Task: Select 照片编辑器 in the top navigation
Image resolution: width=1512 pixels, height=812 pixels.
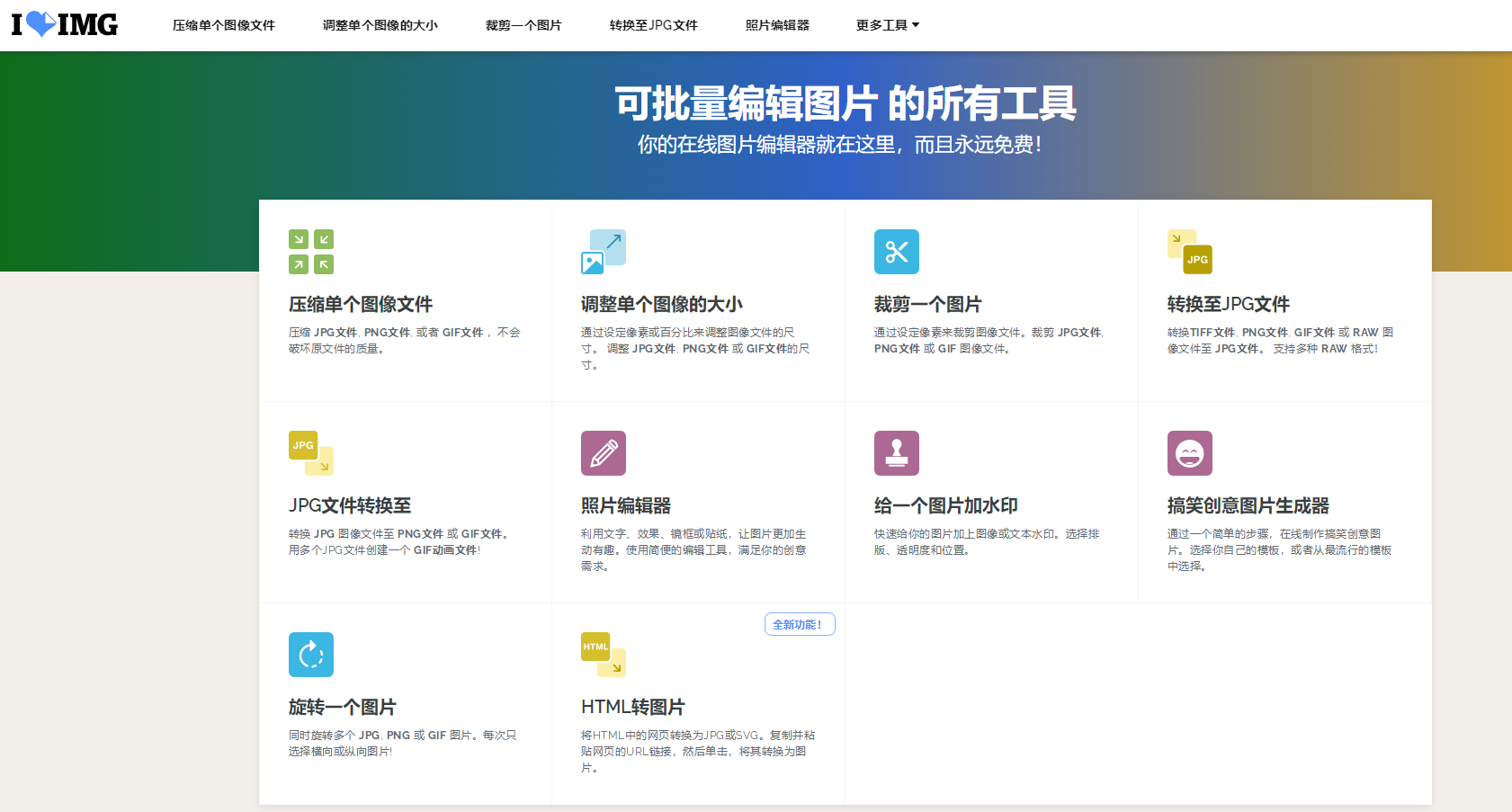Action: point(777,24)
